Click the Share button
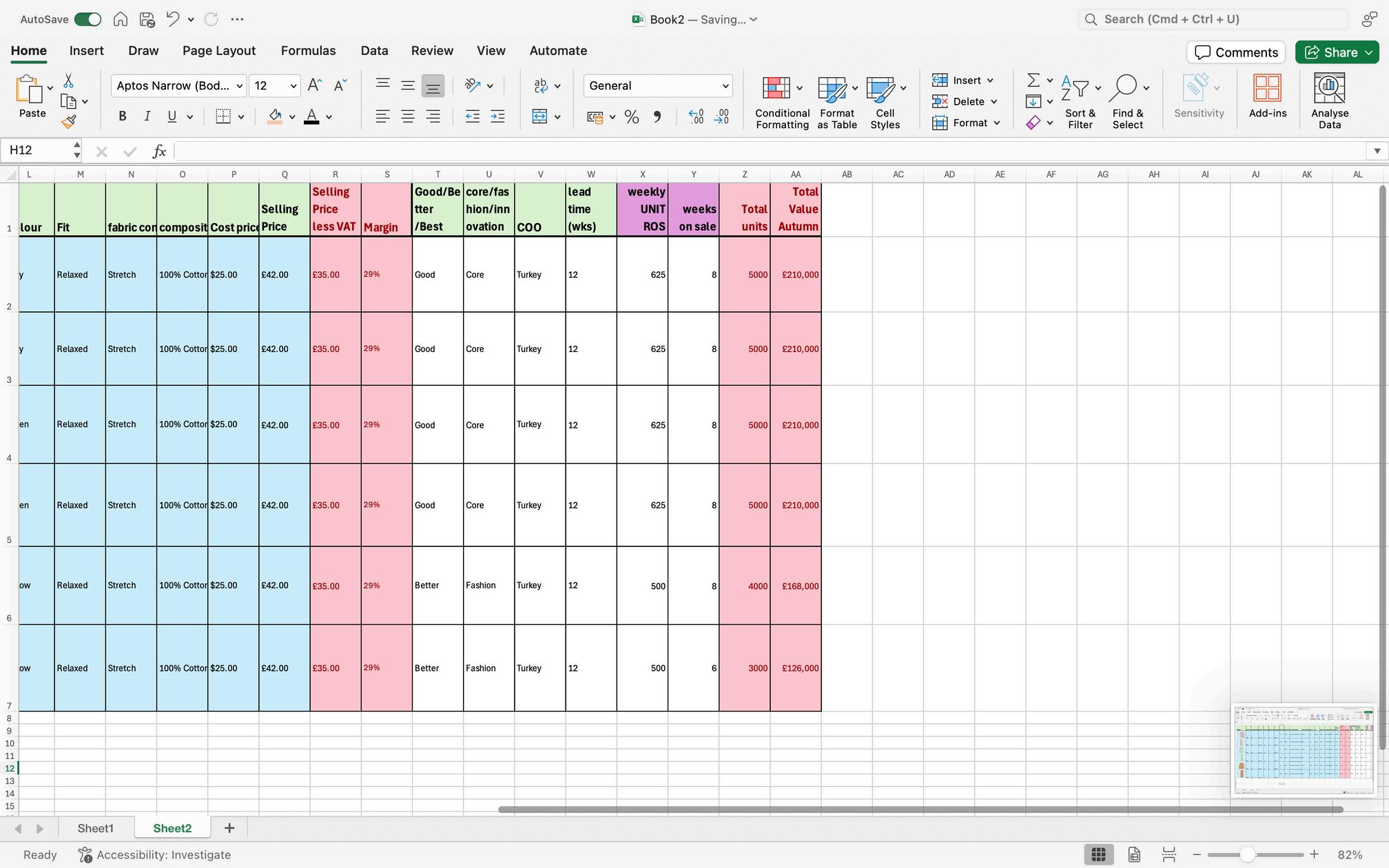The height and width of the screenshot is (868, 1389). pos(1336,52)
